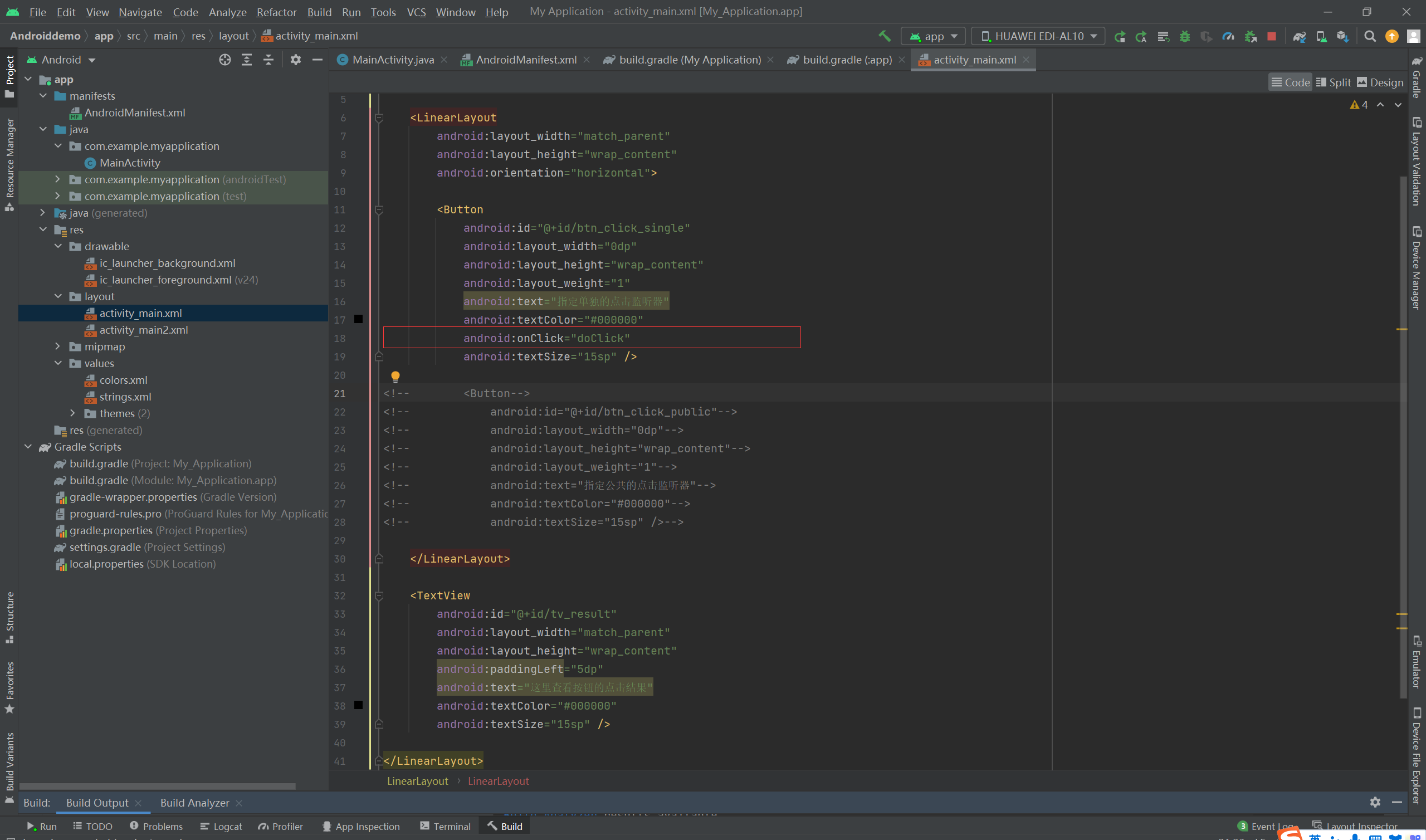Open the Logcat tool window button
The width and height of the screenshot is (1426, 840).
[x=221, y=826]
